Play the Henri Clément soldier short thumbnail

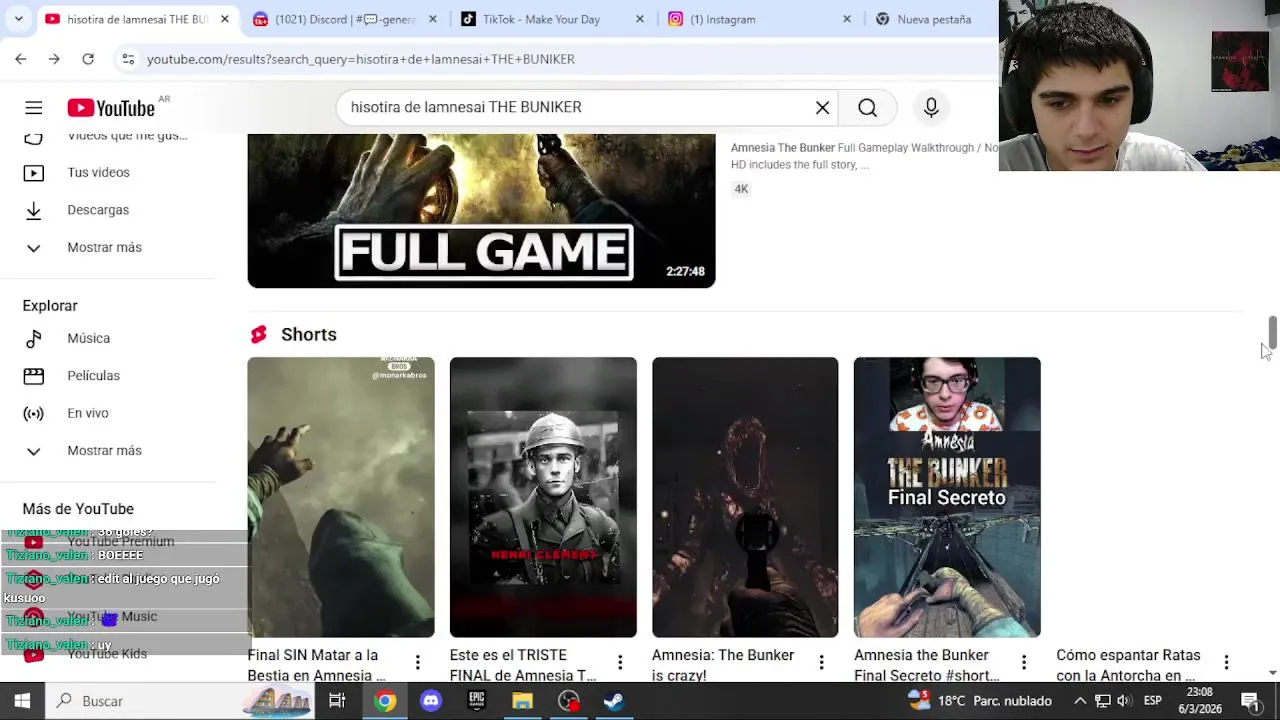click(543, 497)
